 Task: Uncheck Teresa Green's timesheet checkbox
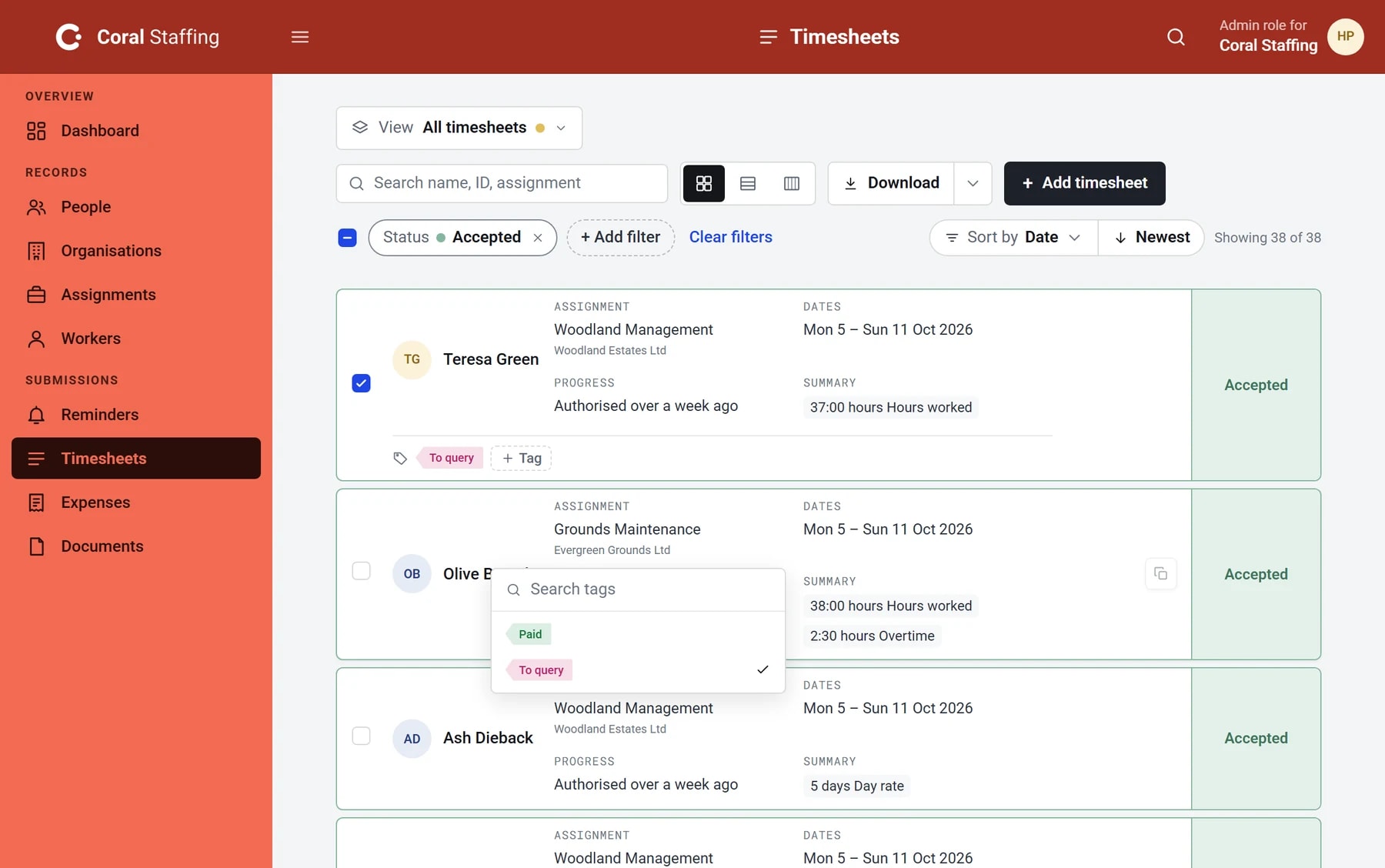361,383
